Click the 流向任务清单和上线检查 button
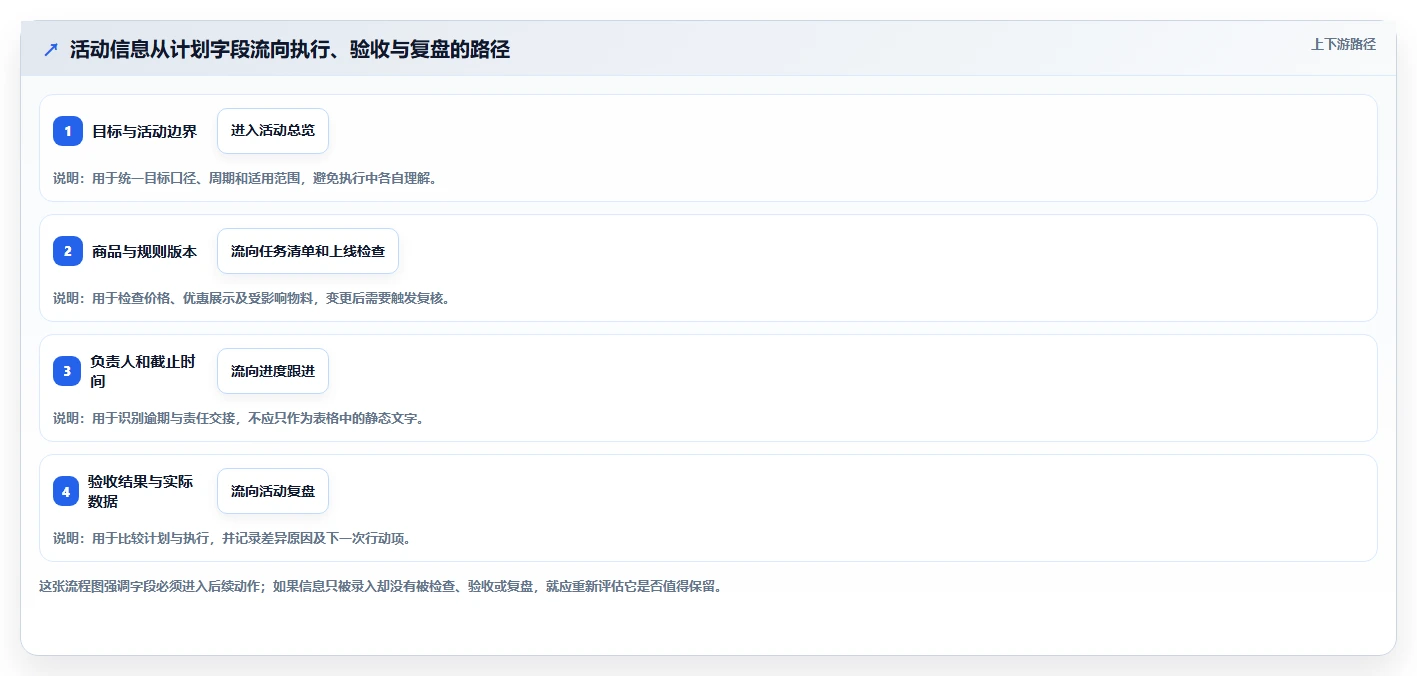Image resolution: width=1417 pixels, height=676 pixels. [308, 251]
